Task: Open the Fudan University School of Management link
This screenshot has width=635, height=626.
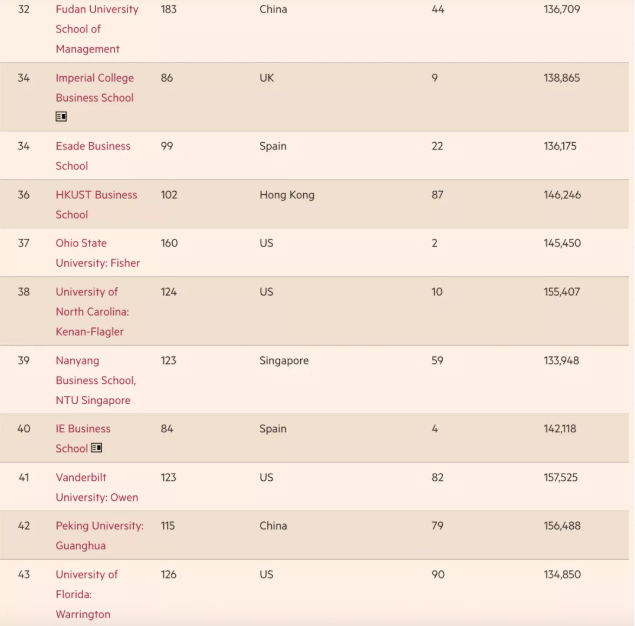Action: point(97,29)
